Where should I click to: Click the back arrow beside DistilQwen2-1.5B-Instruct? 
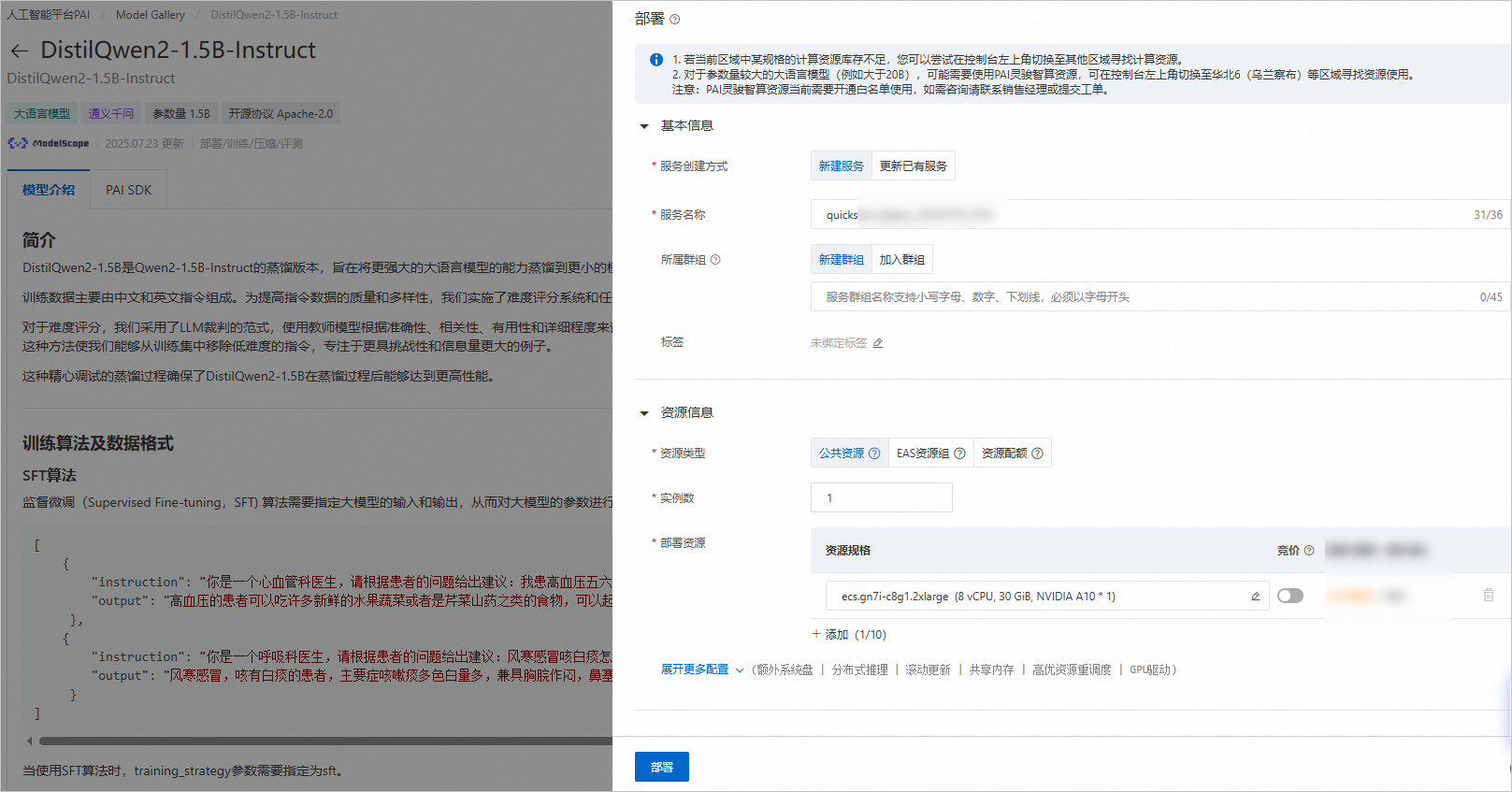coord(20,50)
